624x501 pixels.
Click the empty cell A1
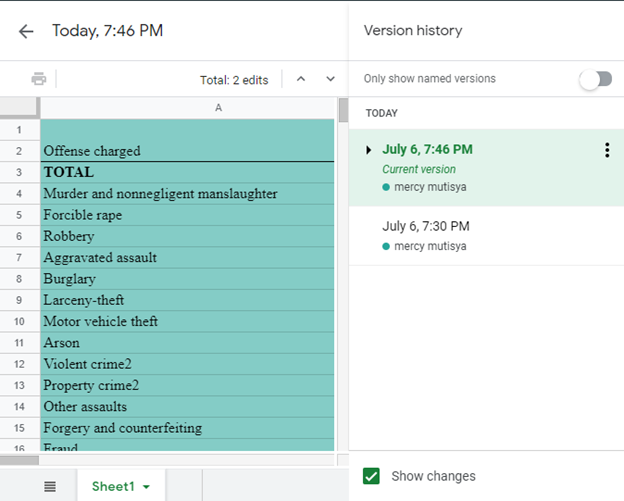(x=187, y=130)
